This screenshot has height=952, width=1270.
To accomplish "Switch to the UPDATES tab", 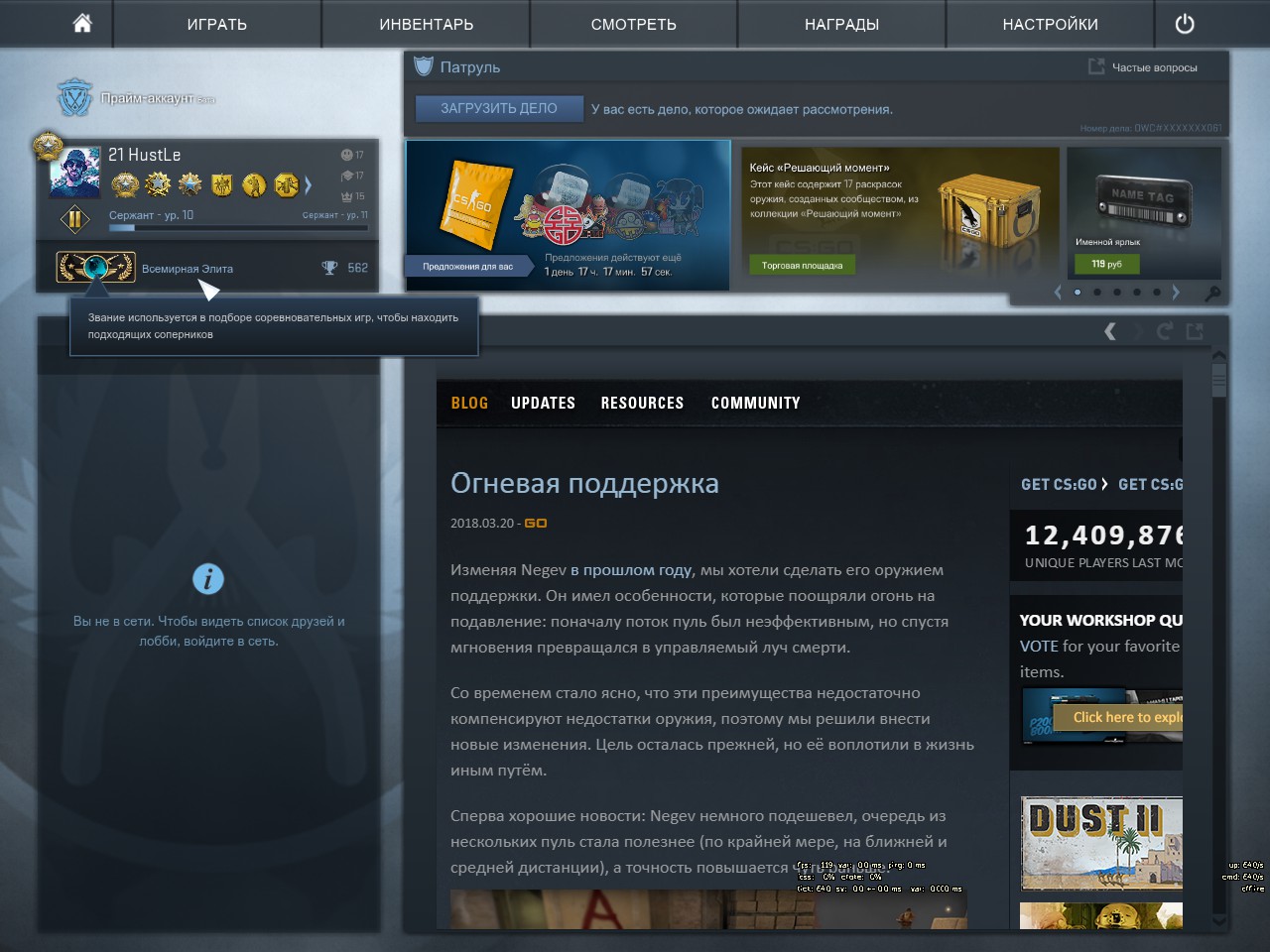I will pyautogui.click(x=543, y=403).
